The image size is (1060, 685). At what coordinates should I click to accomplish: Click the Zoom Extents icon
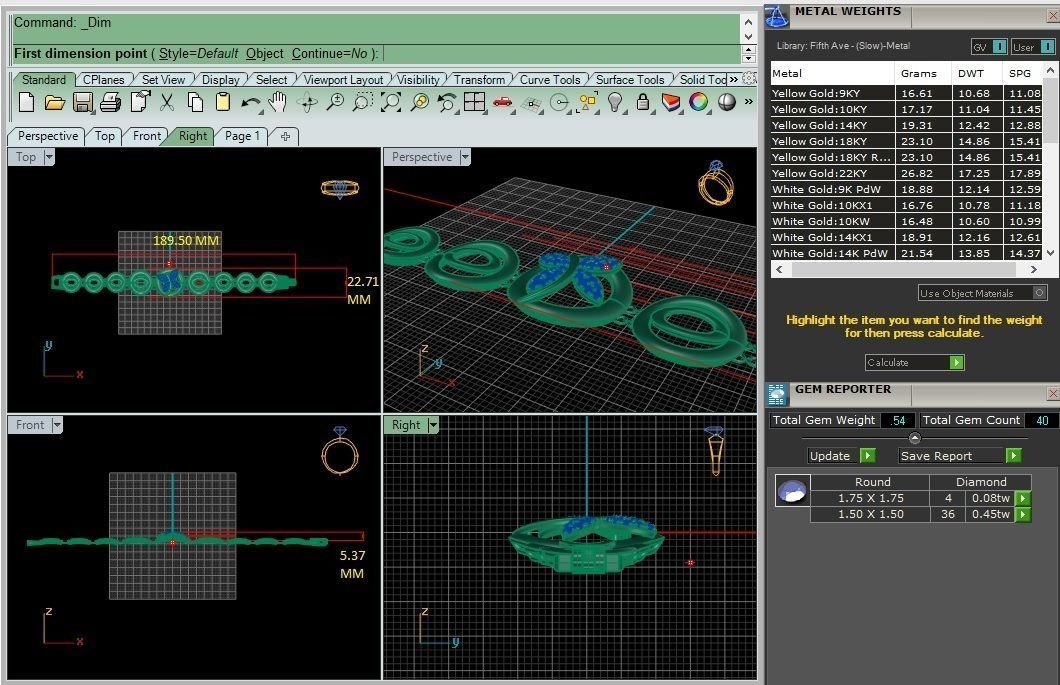391,102
